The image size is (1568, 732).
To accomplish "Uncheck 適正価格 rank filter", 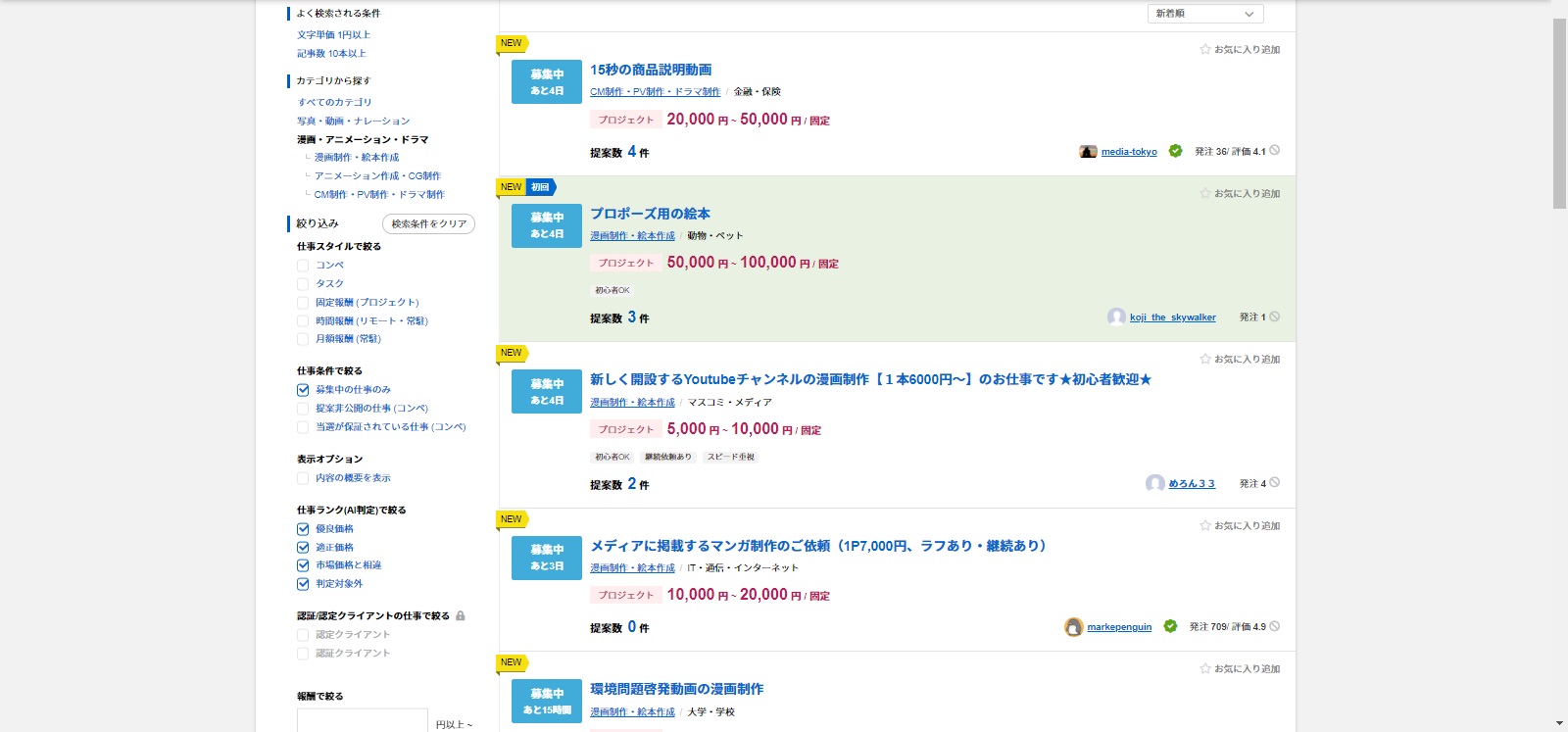I will tap(303, 548).
